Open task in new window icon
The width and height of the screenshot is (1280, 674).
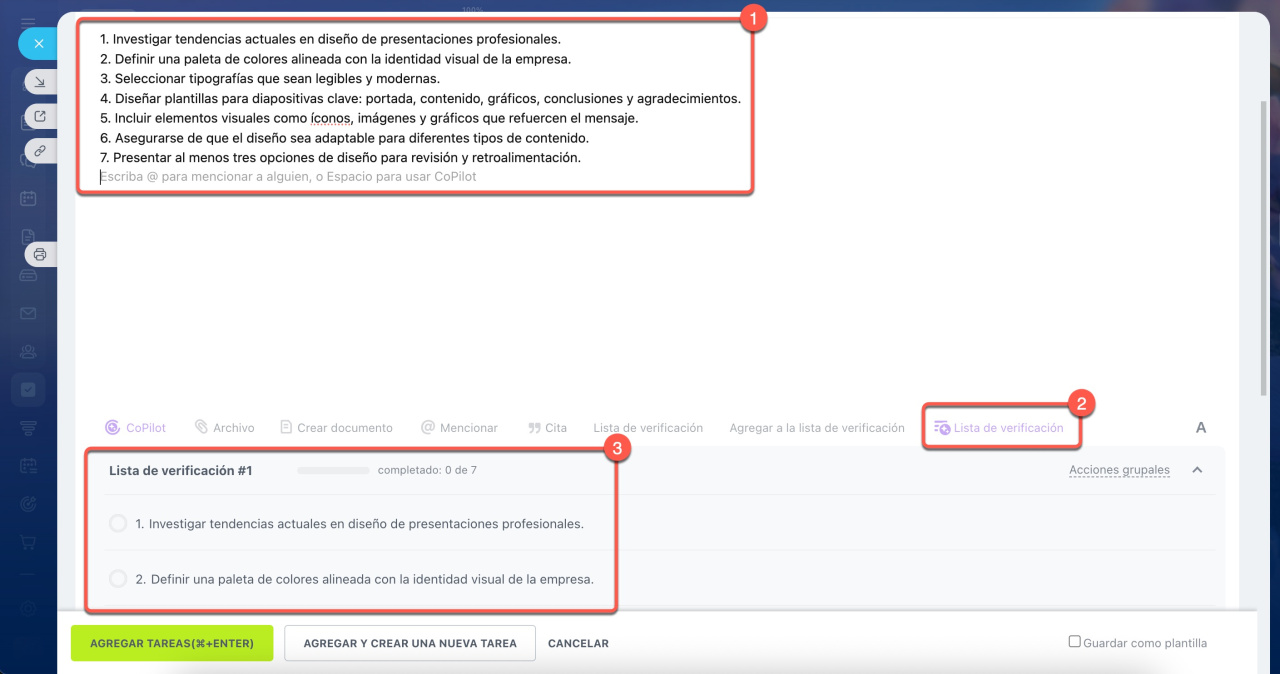39,116
